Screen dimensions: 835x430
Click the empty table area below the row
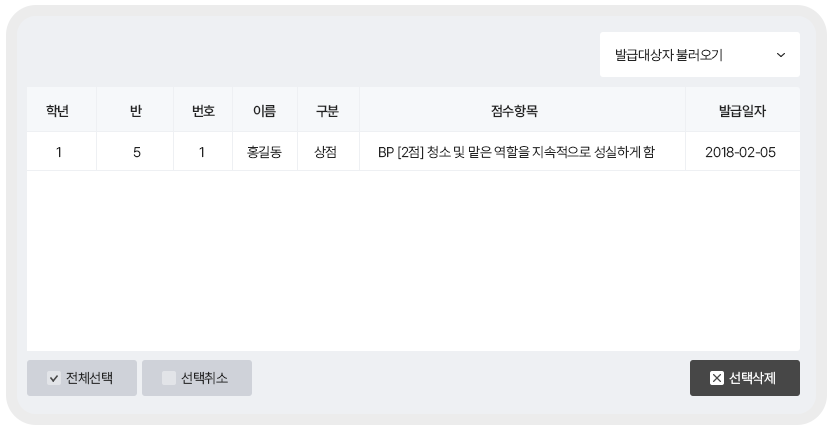pyautogui.click(x=413, y=261)
